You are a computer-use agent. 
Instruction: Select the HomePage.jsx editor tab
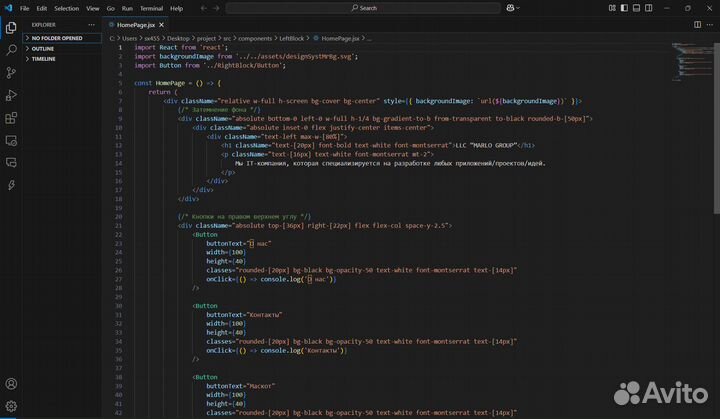(x=136, y=25)
